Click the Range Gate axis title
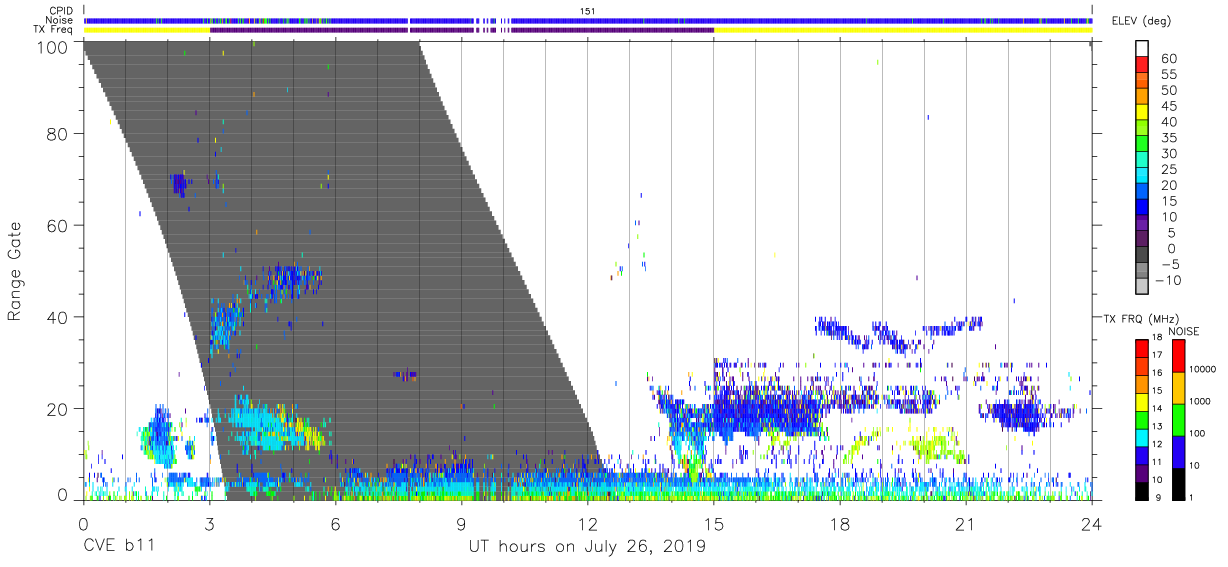This screenshot has width=1228, height=567. tap(16, 271)
